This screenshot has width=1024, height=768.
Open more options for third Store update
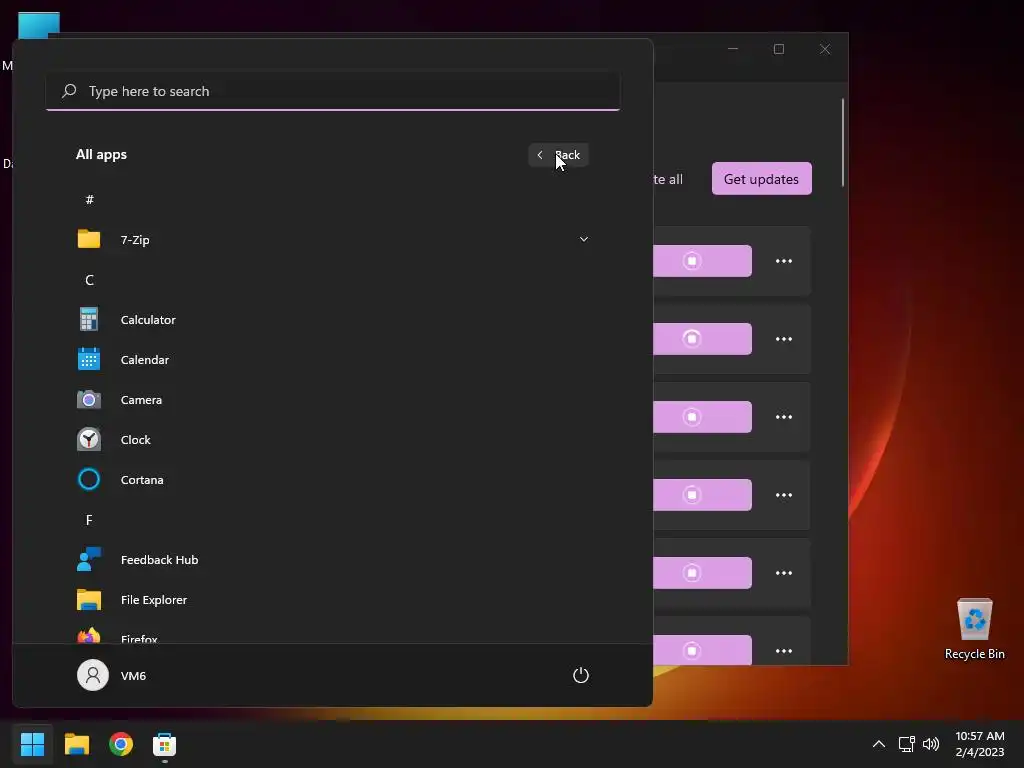click(784, 417)
